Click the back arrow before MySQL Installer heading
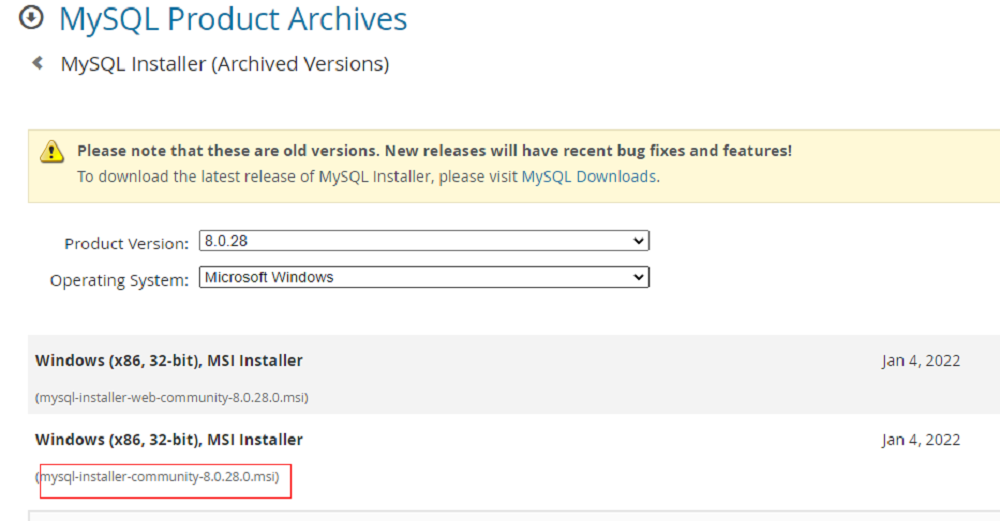This screenshot has width=1000, height=521. 38,62
